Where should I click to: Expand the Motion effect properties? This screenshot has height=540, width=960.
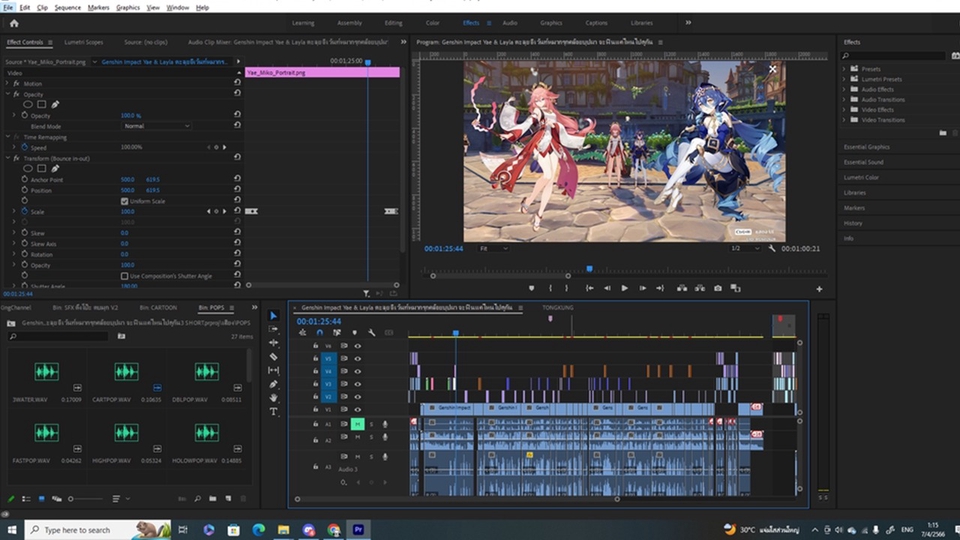coord(8,84)
